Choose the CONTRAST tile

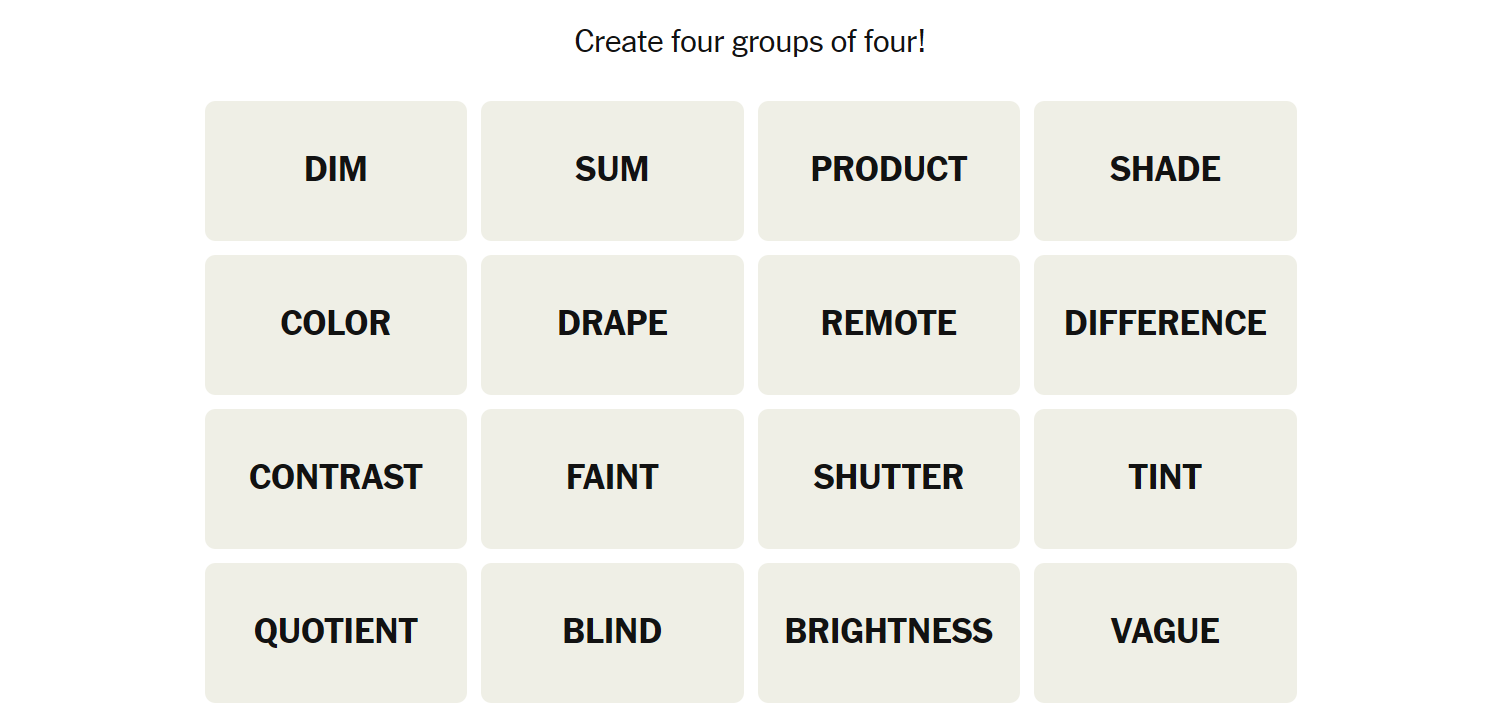tap(336, 478)
